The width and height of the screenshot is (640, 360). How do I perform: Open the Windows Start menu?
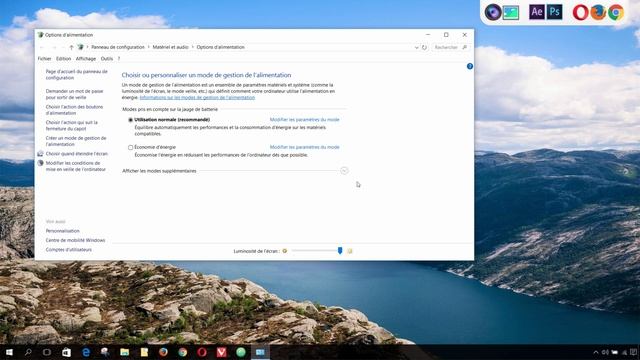click(9, 352)
